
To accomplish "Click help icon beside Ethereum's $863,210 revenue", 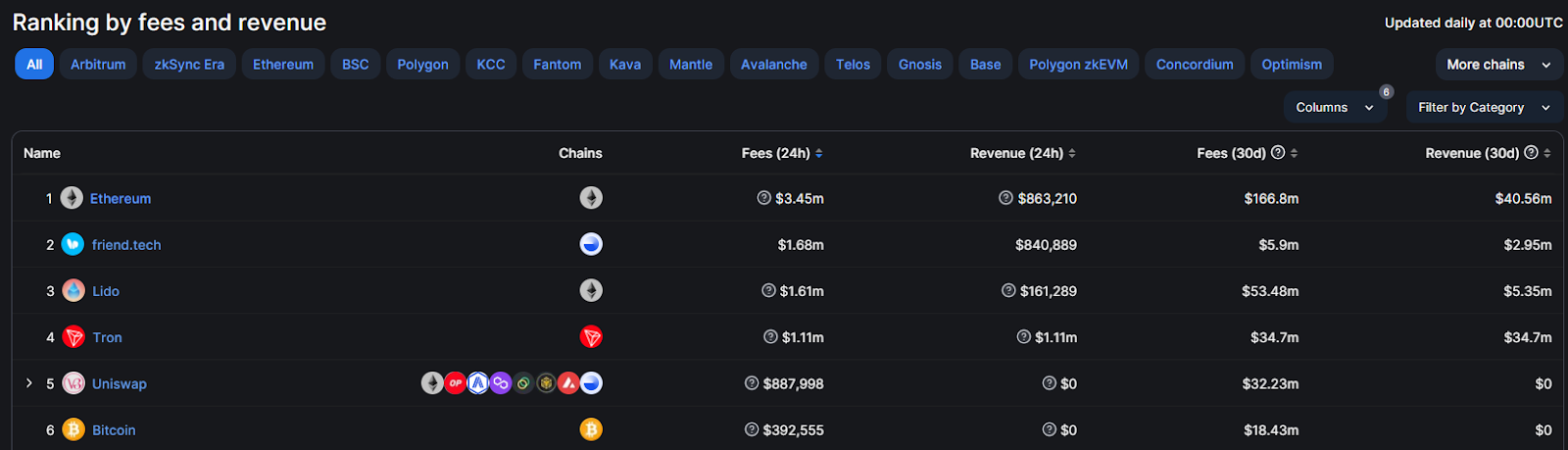I will (x=1005, y=198).
